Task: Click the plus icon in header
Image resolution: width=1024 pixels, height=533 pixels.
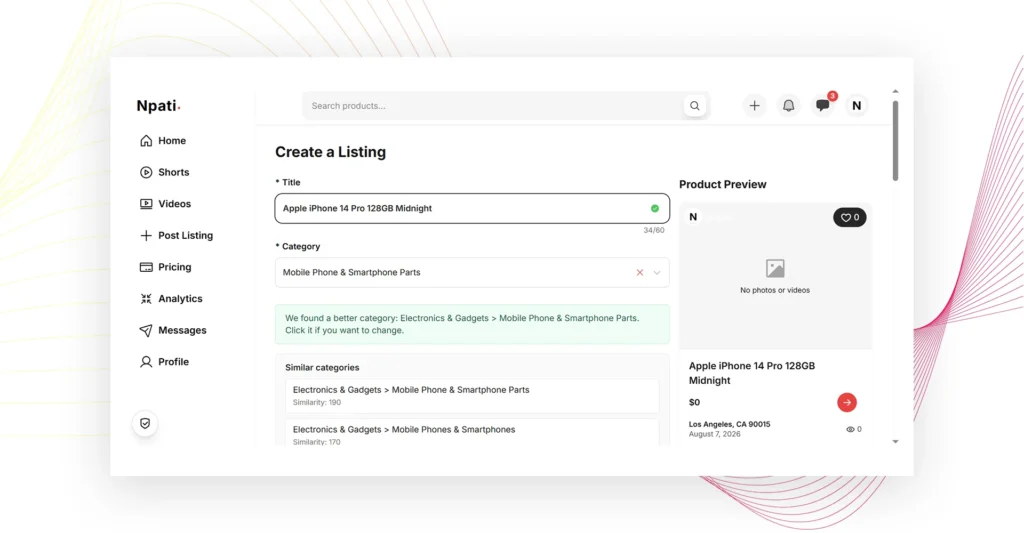Action: tap(754, 106)
